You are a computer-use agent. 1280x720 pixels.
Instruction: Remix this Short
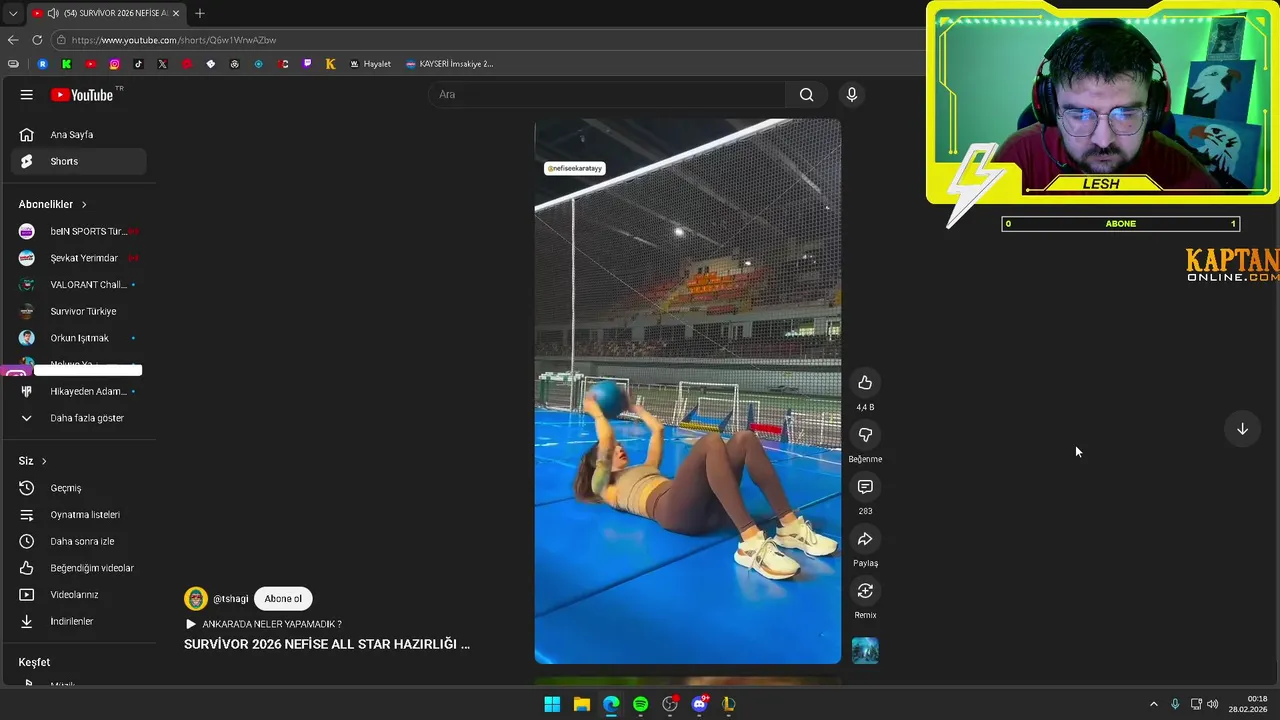(x=865, y=591)
